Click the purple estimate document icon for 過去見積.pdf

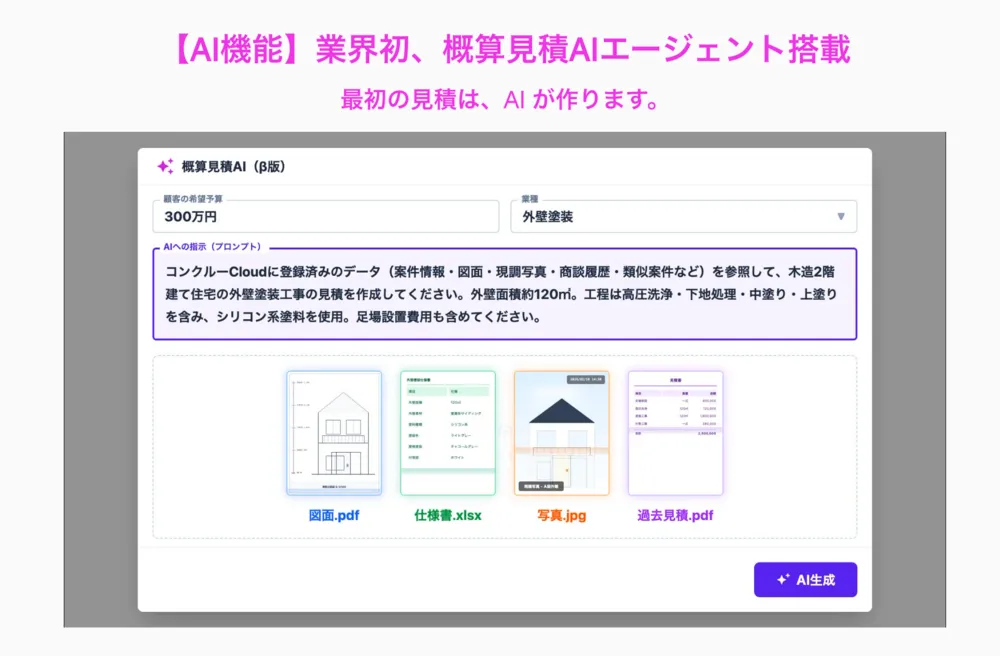[675, 430]
